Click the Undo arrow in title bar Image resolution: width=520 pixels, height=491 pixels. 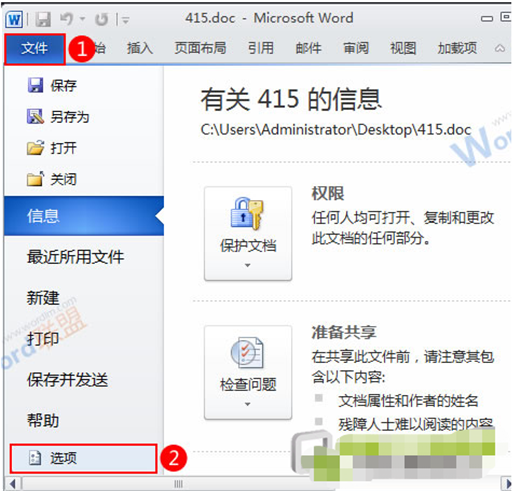[x=66, y=19]
